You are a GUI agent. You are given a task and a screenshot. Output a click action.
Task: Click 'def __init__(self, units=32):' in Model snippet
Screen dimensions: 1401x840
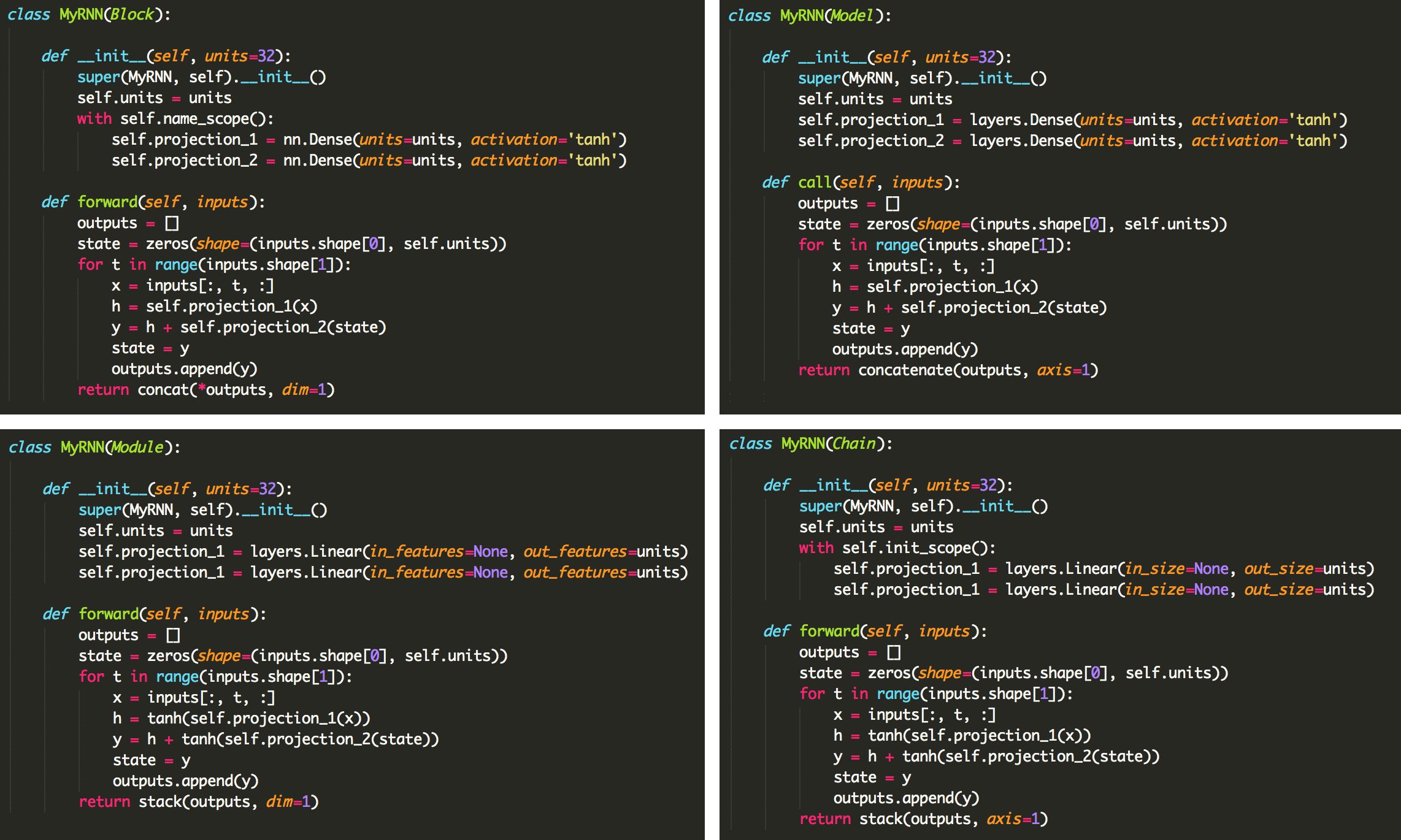(x=887, y=58)
